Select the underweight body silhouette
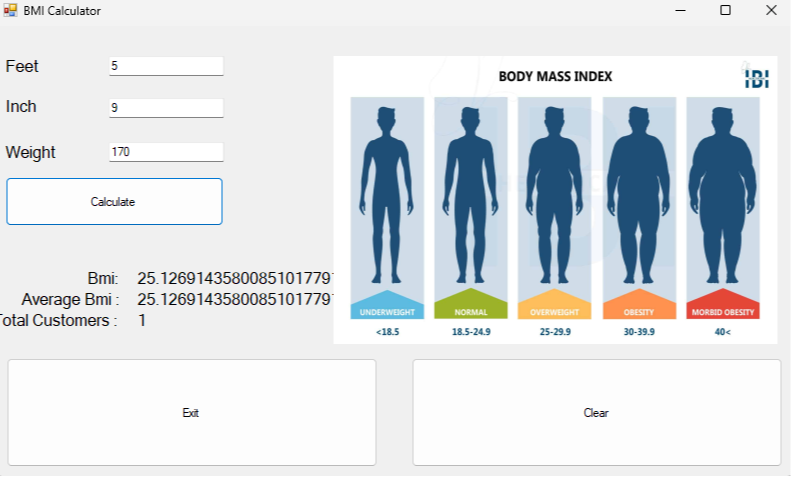This screenshot has height=479, width=791. pos(387,195)
